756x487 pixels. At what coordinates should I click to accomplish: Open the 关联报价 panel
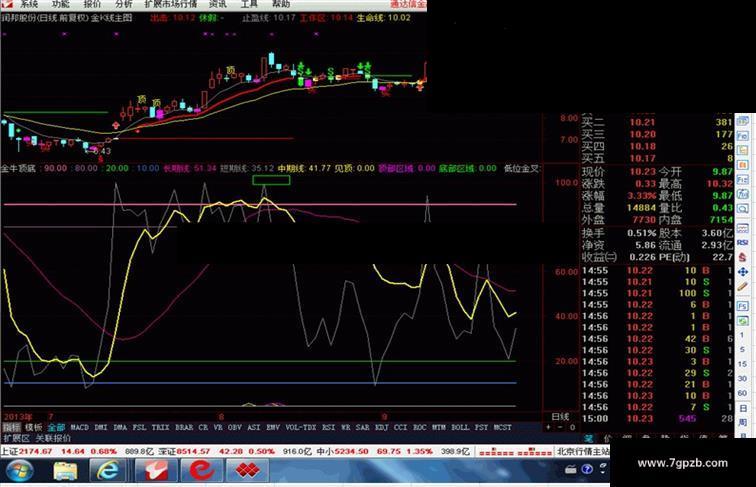click(53, 438)
